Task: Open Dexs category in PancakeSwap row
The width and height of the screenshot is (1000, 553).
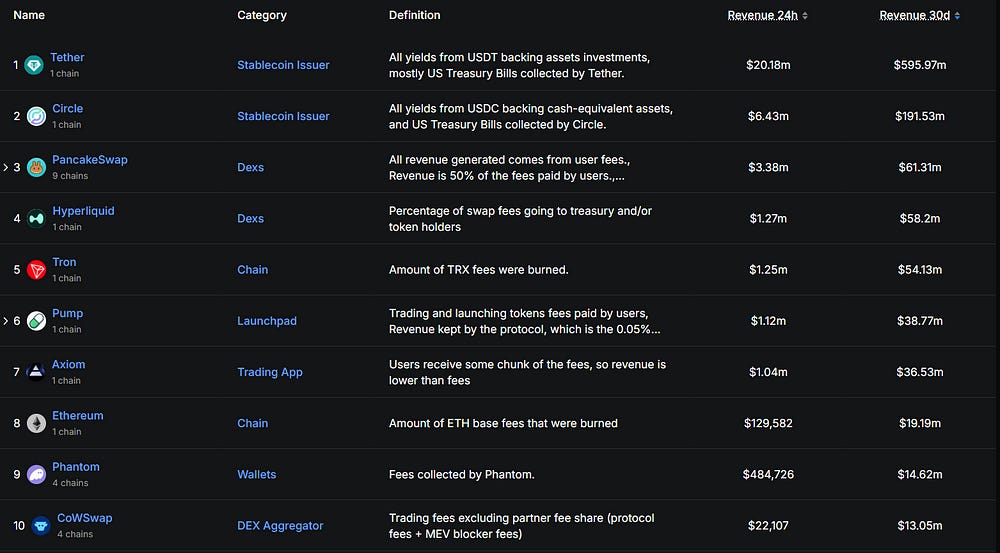Action: (x=251, y=167)
